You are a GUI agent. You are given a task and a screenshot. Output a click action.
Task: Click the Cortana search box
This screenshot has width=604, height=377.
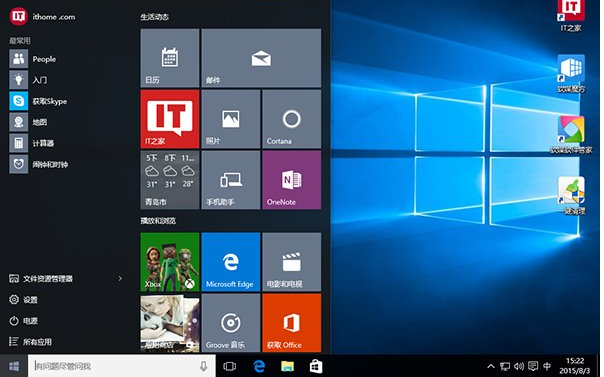pos(121,366)
